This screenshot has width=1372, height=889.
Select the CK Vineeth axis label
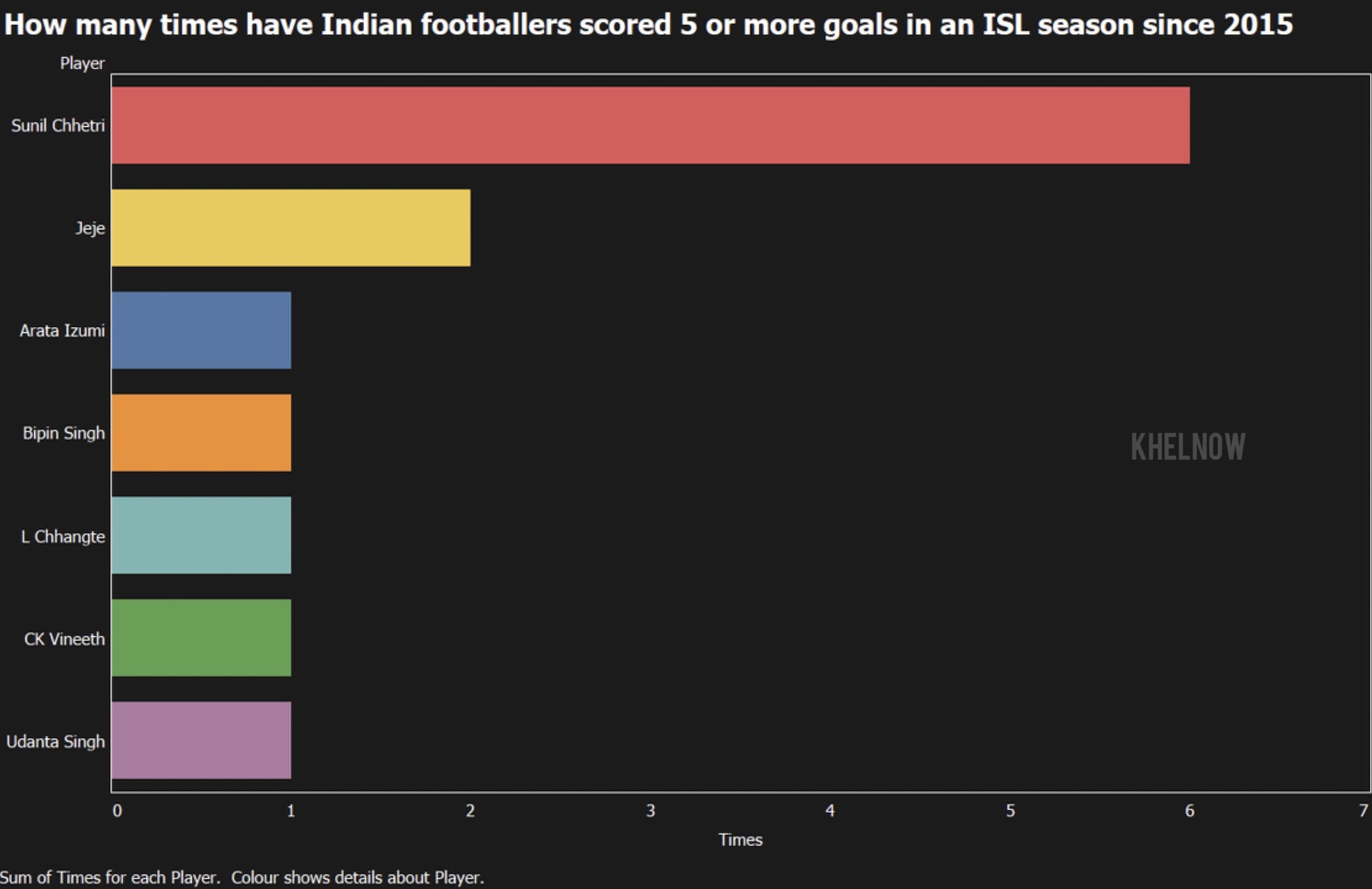(64, 639)
